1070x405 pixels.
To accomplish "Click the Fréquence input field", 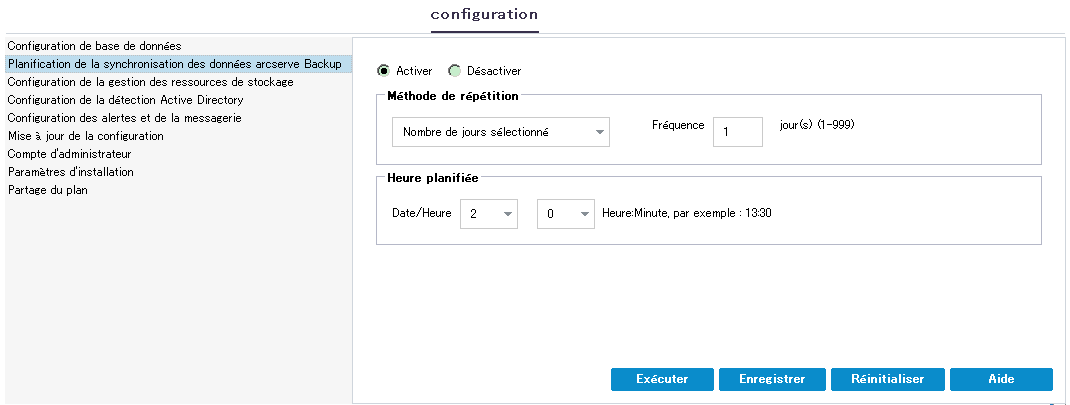I will coord(738,131).
